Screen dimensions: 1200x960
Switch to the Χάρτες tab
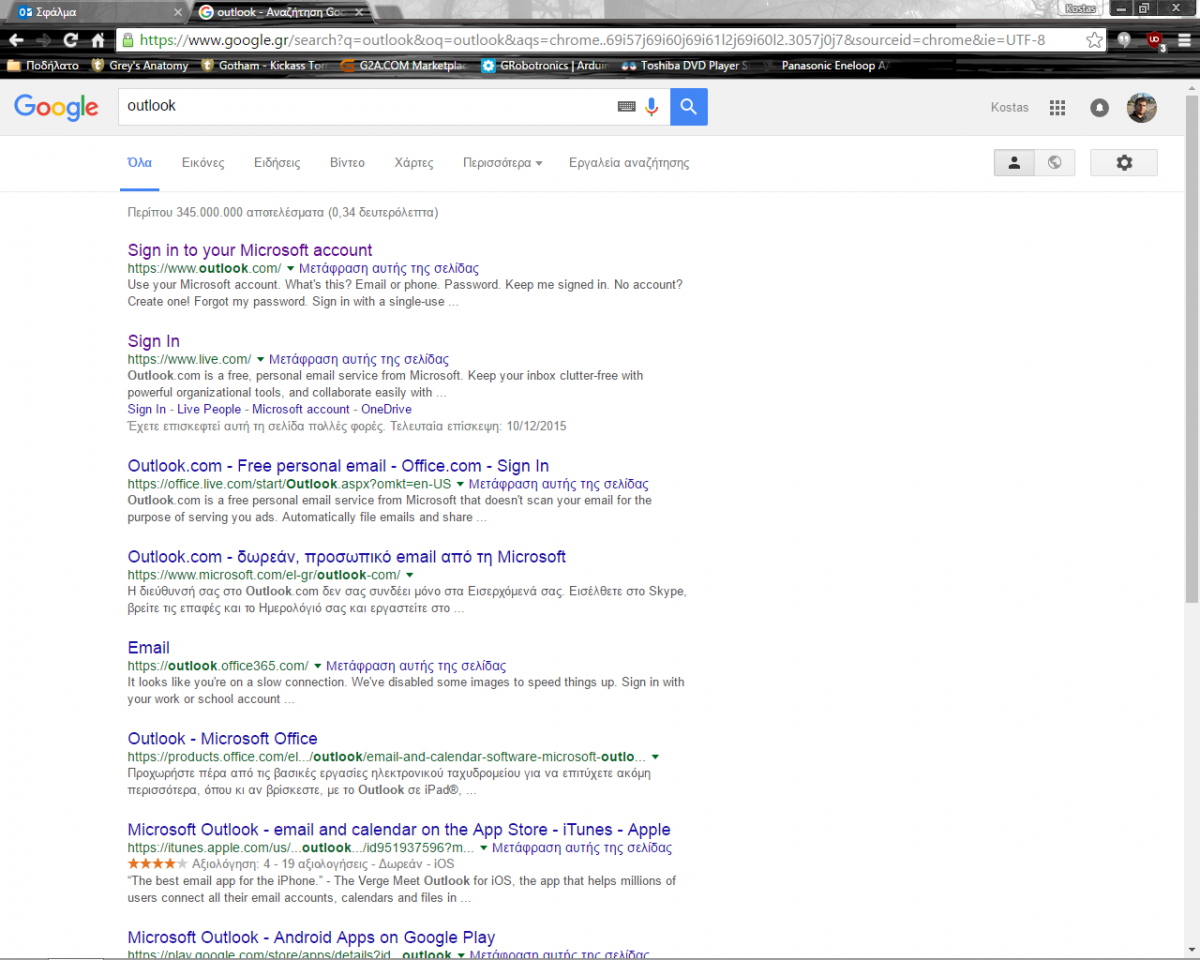[x=414, y=163]
